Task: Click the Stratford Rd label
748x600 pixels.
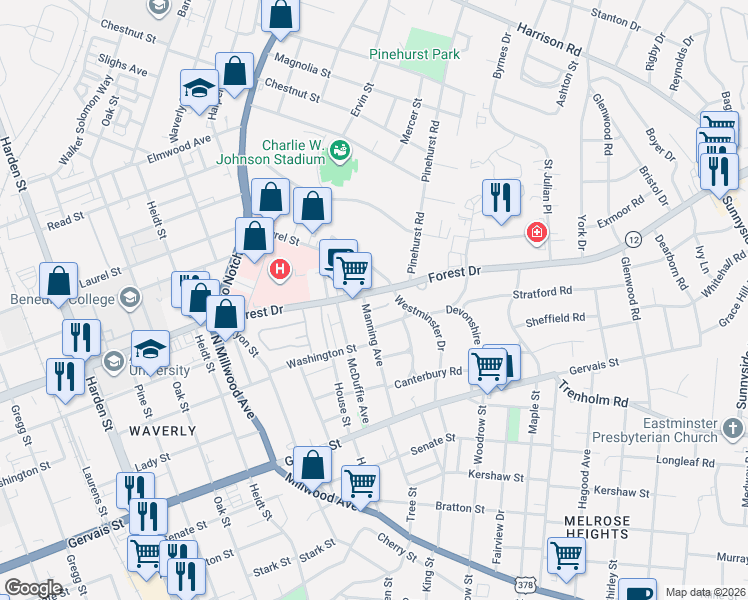Action: [542, 292]
